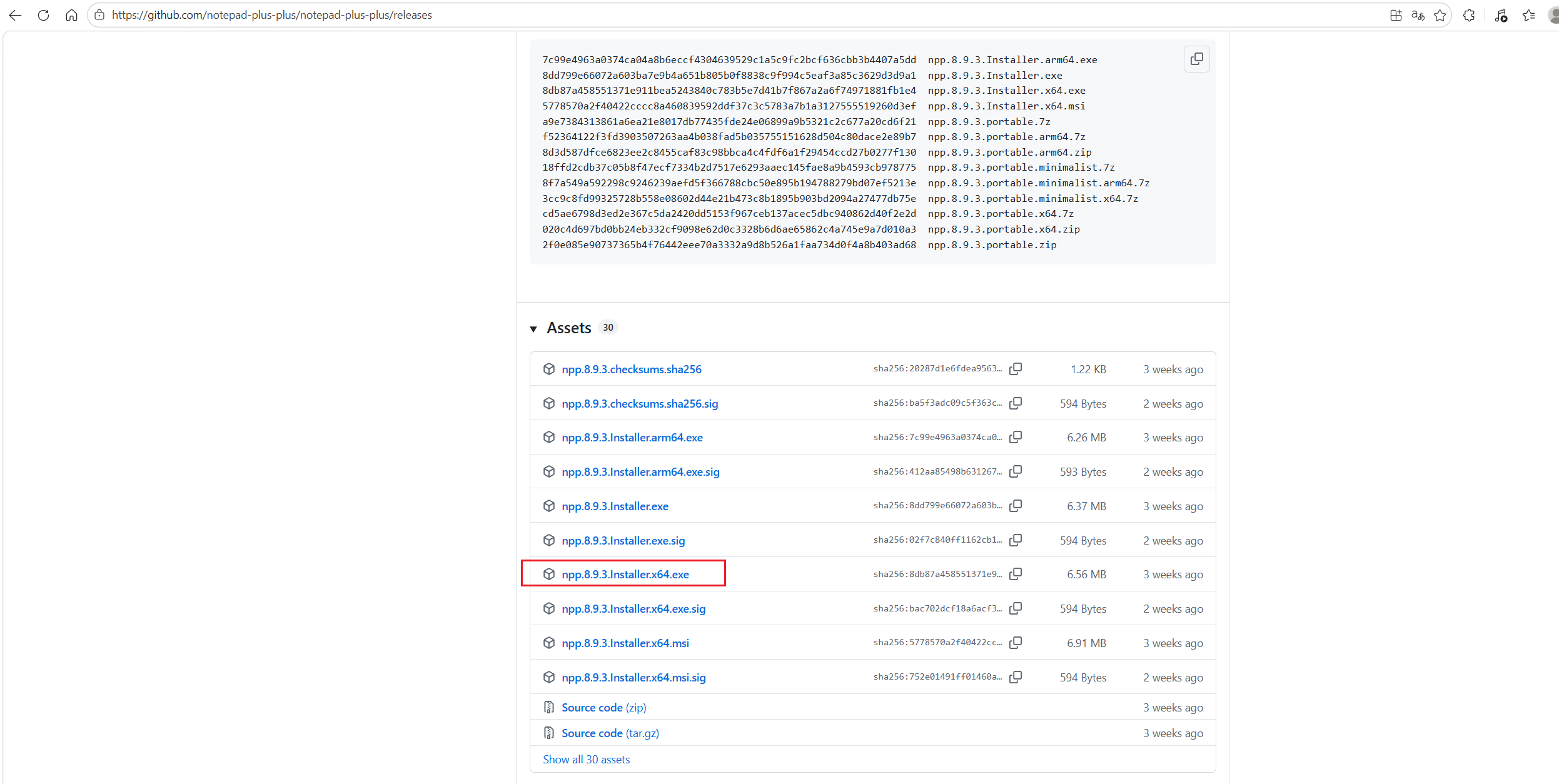Copy the checksums code block contents
Viewport: 1559px width, 784px height.
coord(1196,59)
